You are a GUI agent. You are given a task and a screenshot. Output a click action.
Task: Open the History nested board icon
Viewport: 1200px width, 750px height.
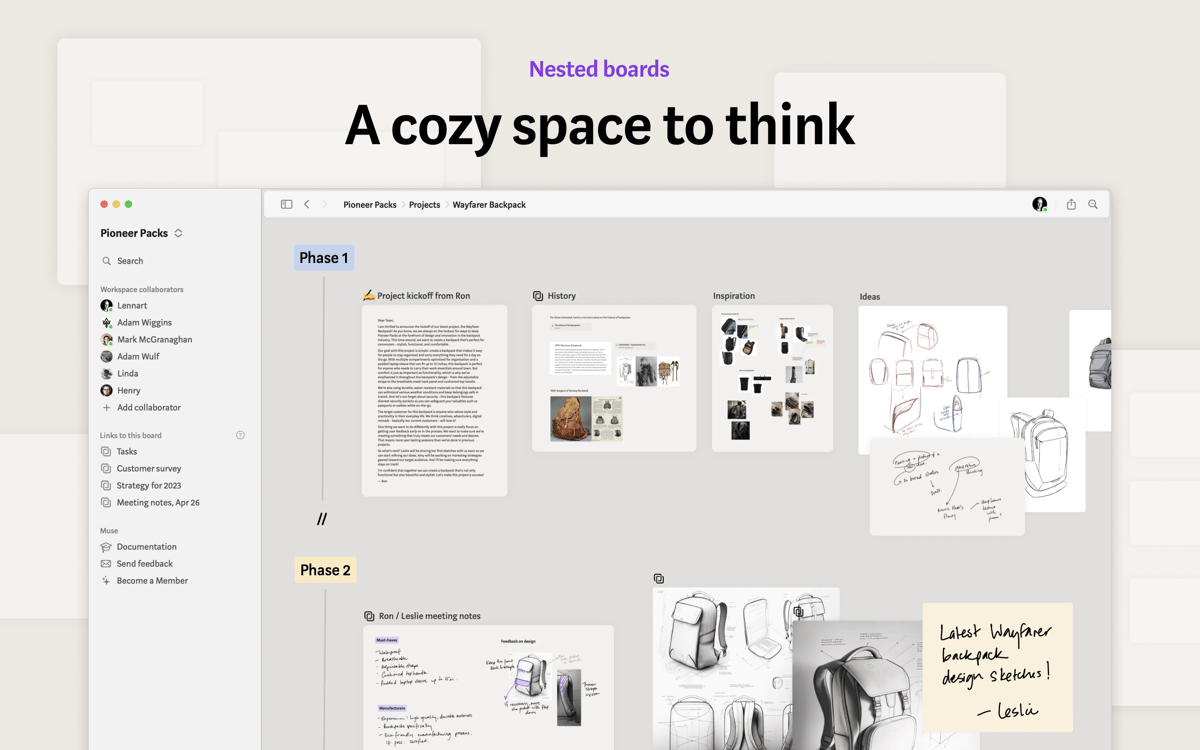(x=538, y=296)
